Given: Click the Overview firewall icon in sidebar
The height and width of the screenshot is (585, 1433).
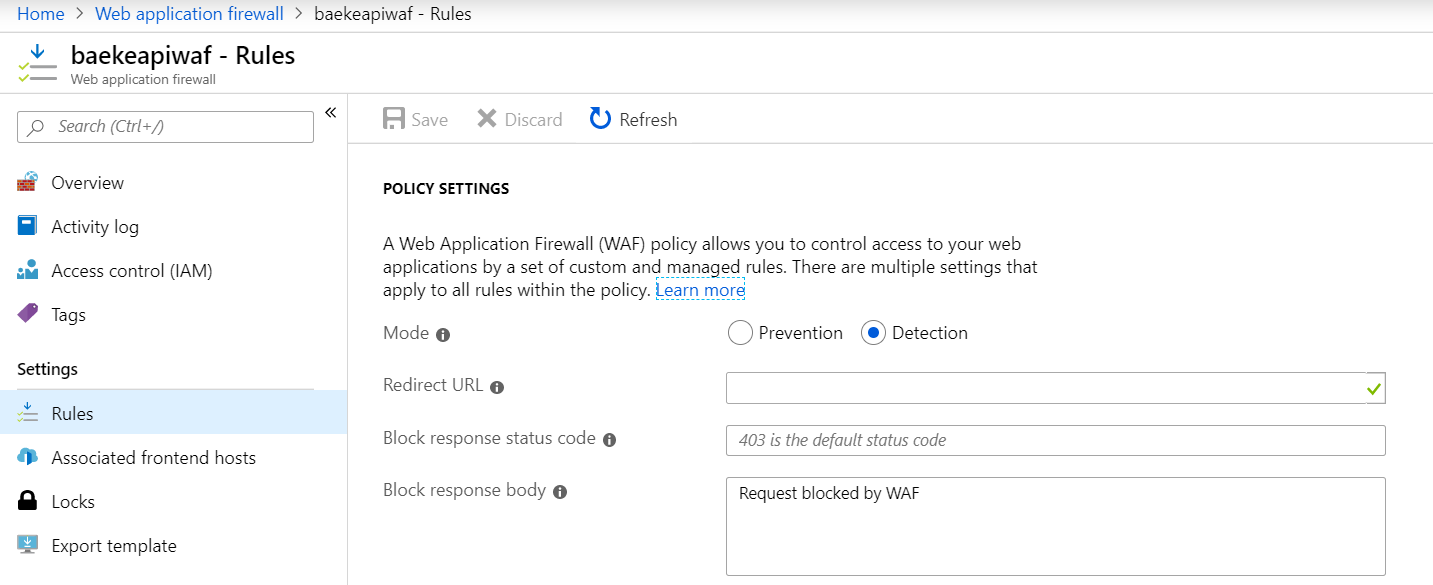Looking at the screenshot, I should coord(28,183).
